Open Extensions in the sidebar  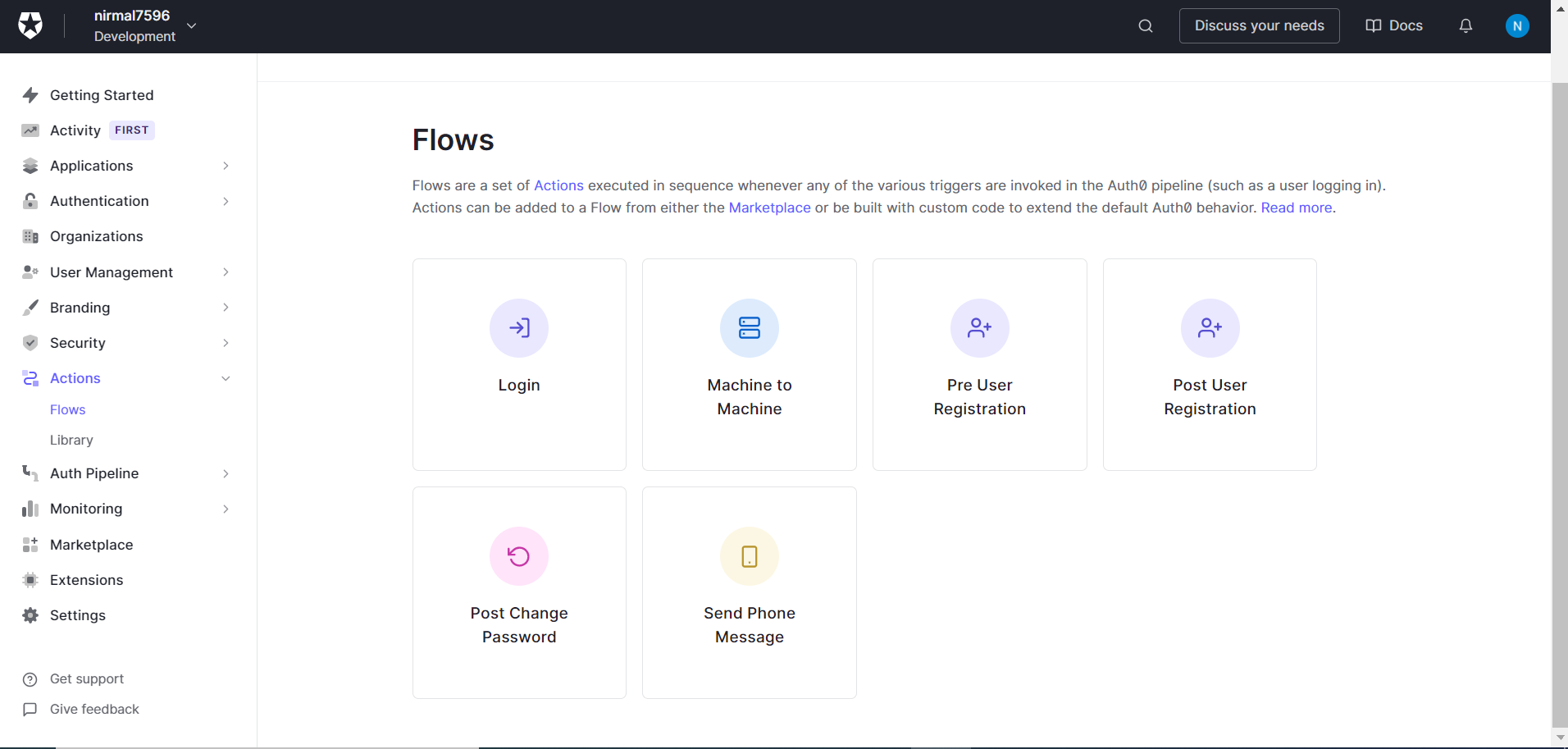[86, 580]
